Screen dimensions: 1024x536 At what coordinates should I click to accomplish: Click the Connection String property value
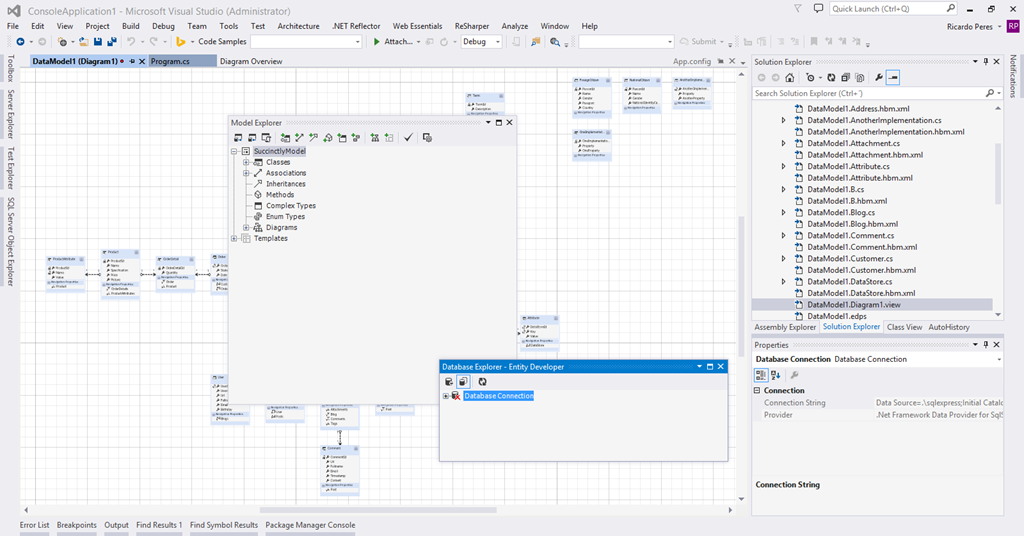click(938, 403)
